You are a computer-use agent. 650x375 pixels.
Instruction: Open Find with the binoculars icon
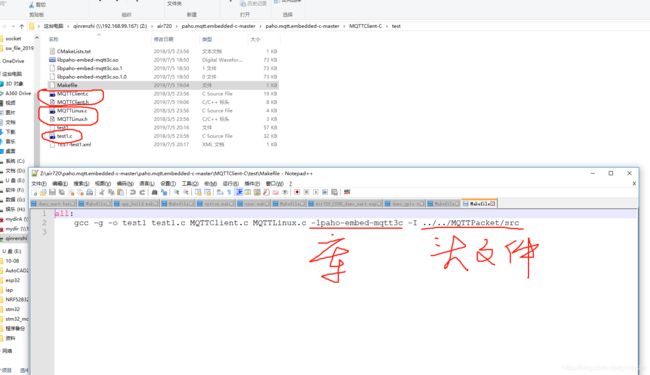(x=155, y=192)
